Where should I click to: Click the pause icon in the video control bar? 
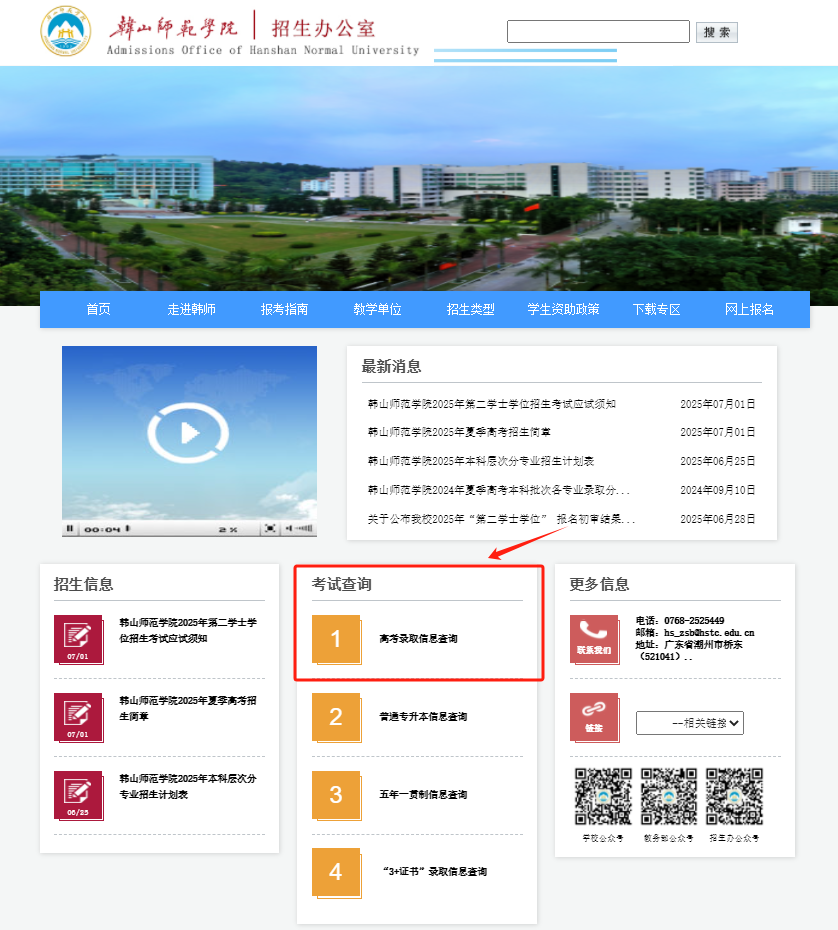click(x=70, y=528)
